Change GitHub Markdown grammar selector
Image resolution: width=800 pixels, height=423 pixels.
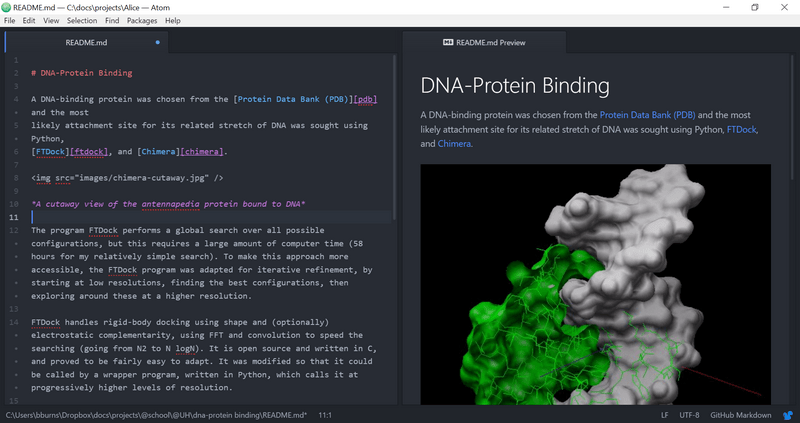point(741,415)
